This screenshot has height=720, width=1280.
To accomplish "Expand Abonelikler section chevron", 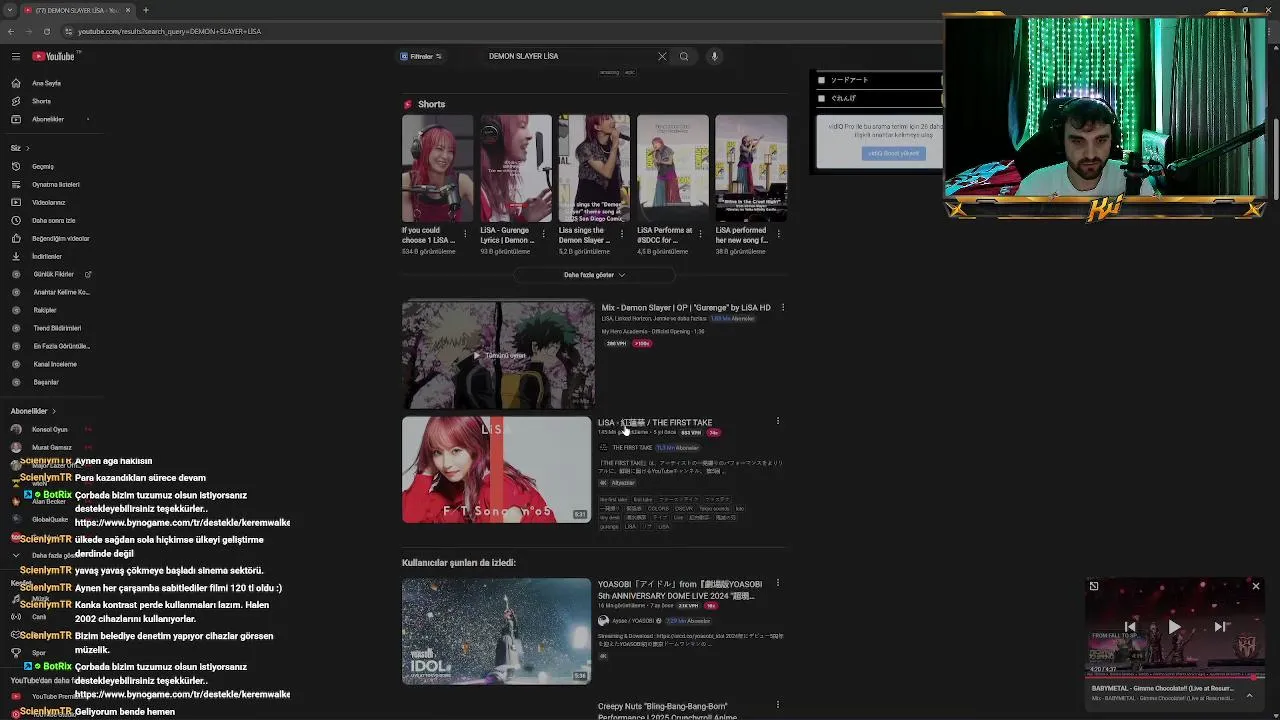I will pos(54,411).
